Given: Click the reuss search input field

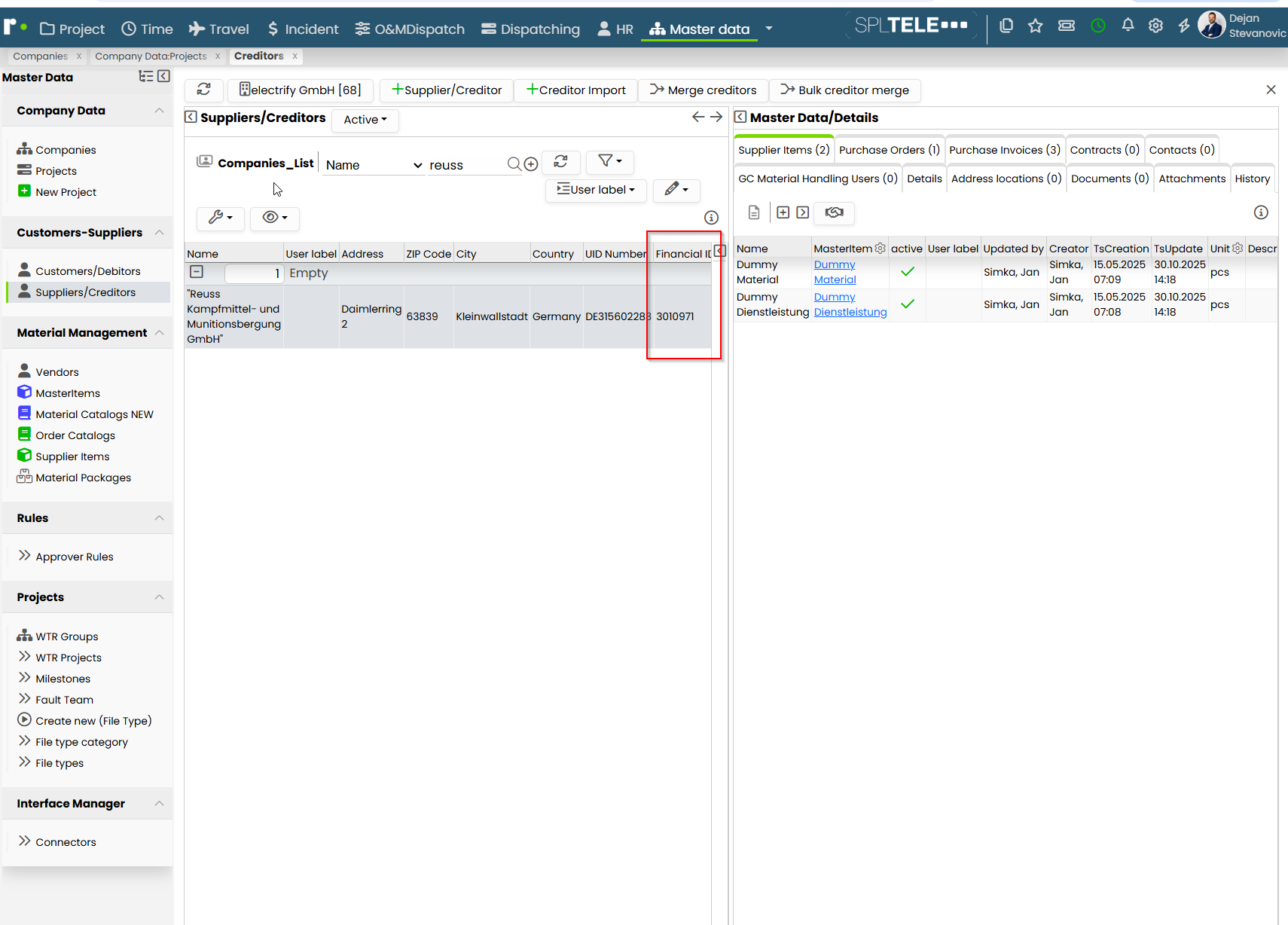Looking at the screenshot, I should click(x=465, y=165).
